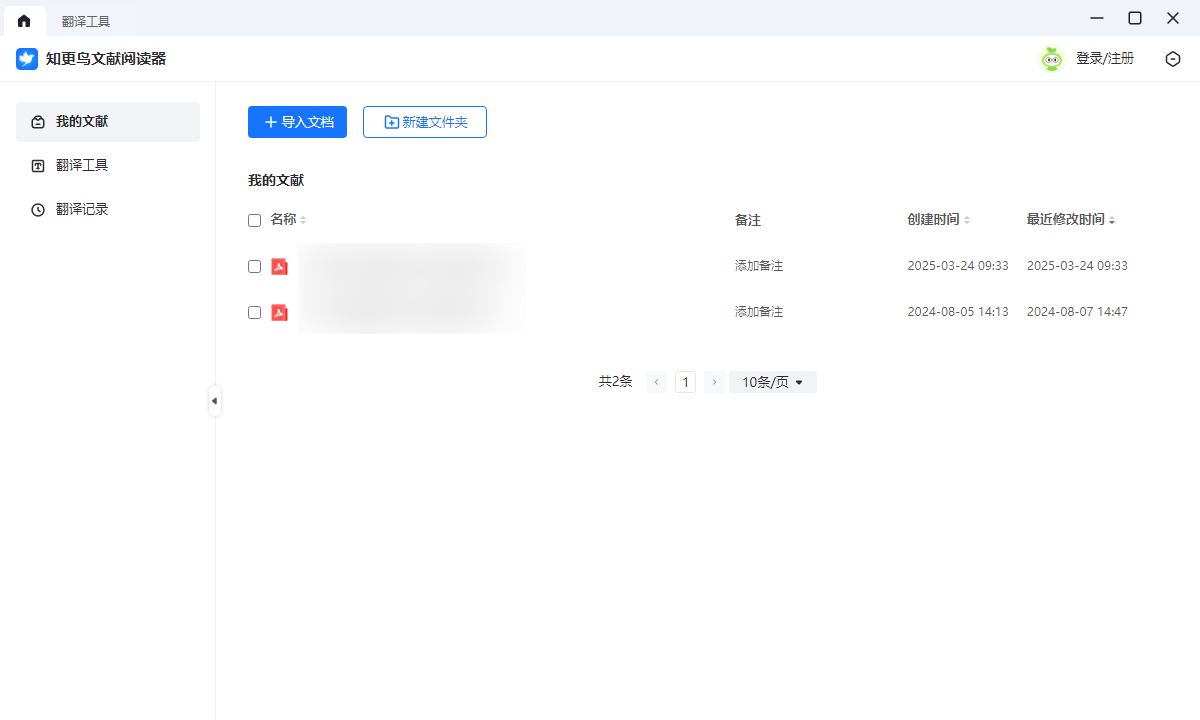Check the box for the 2025-03-24 document
Screen dimensions: 1200x720
[254, 266]
